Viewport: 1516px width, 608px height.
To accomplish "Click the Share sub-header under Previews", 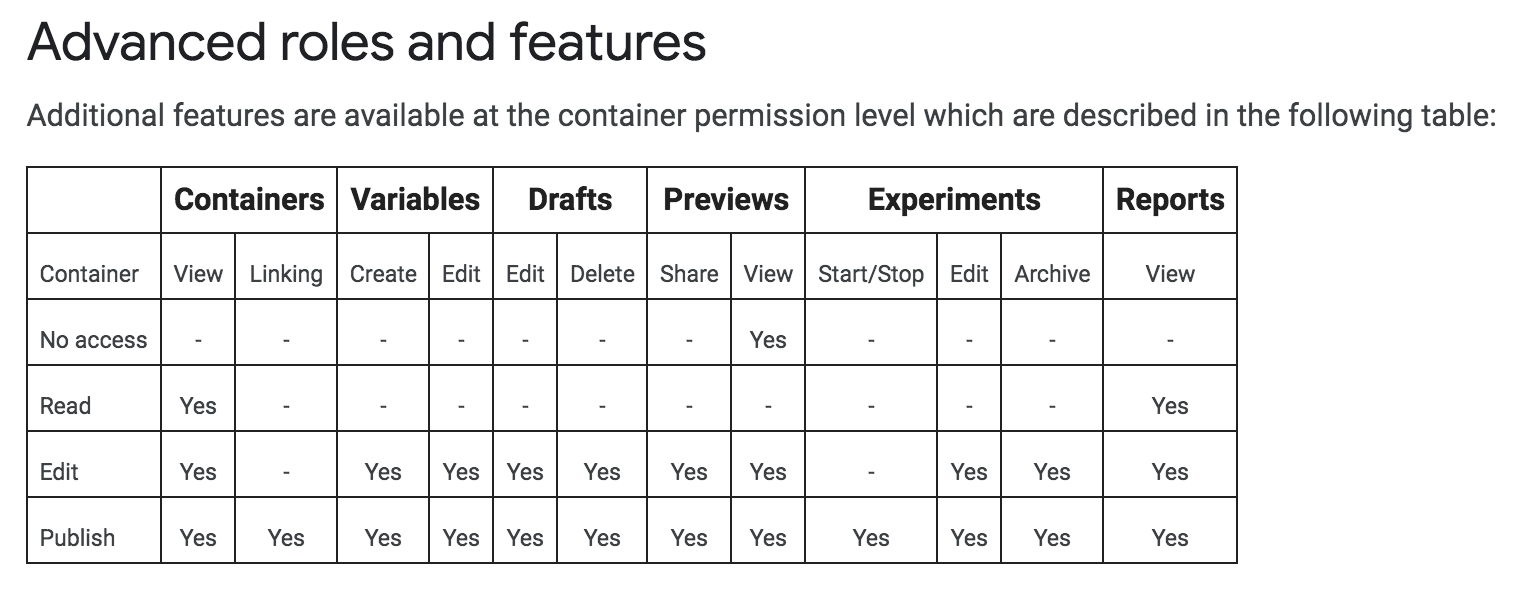I will pos(689,274).
